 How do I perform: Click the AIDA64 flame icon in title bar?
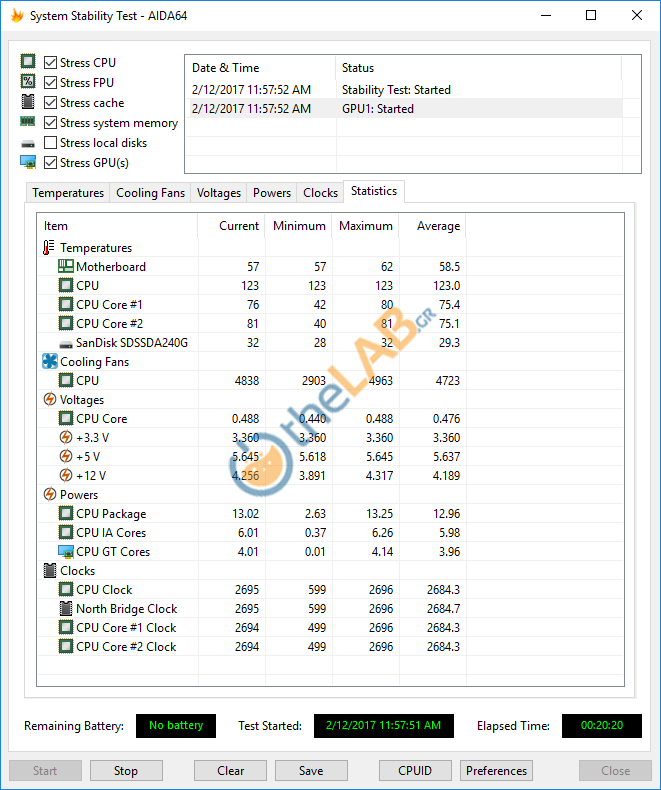click(17, 16)
